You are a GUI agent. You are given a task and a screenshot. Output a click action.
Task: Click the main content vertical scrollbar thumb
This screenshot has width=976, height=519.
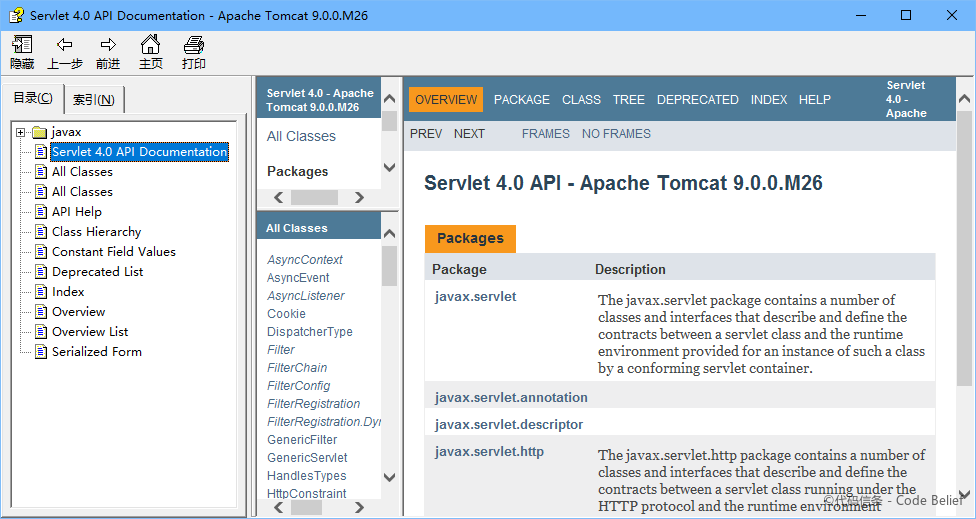tap(964, 246)
